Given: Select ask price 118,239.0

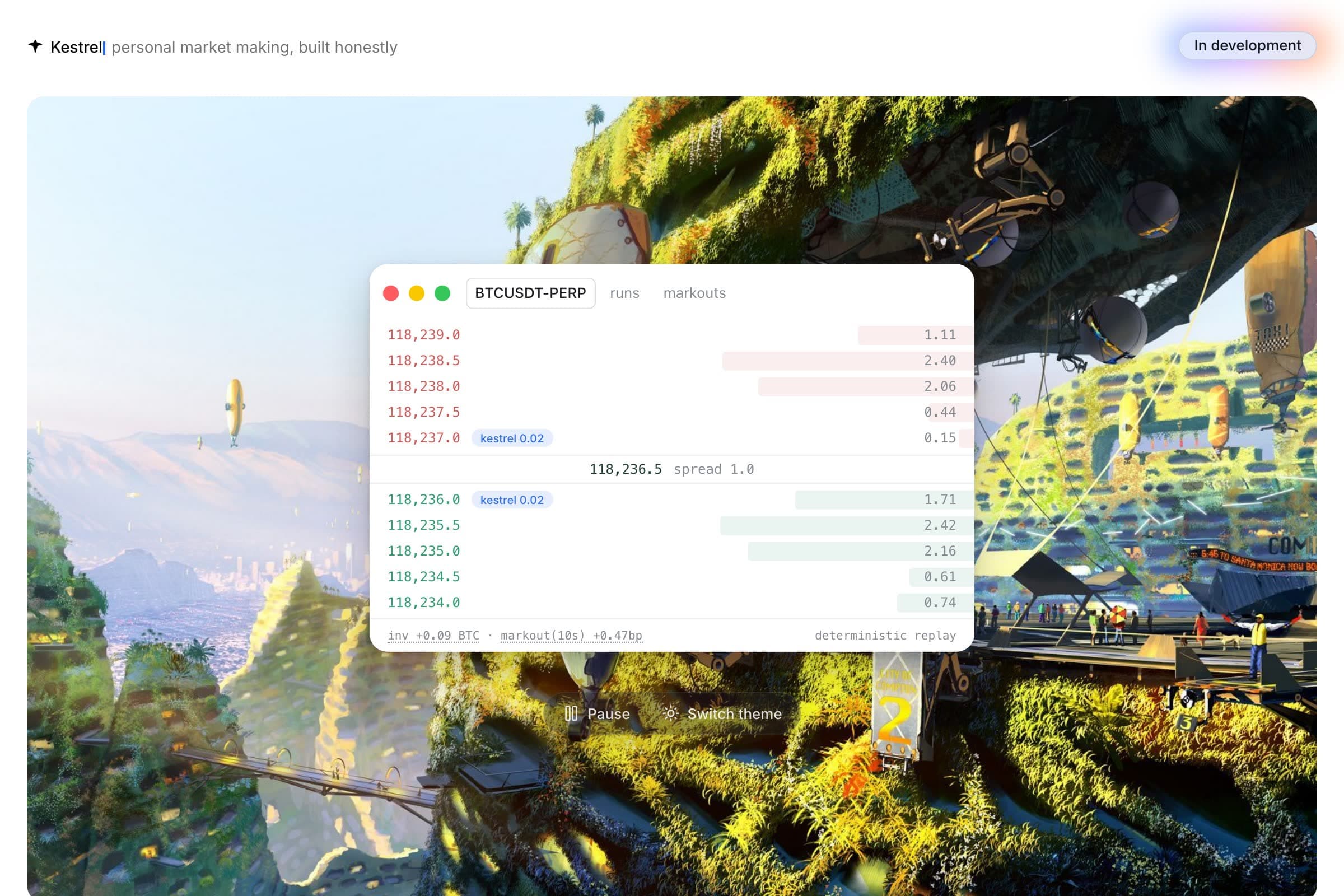Looking at the screenshot, I should coord(423,335).
